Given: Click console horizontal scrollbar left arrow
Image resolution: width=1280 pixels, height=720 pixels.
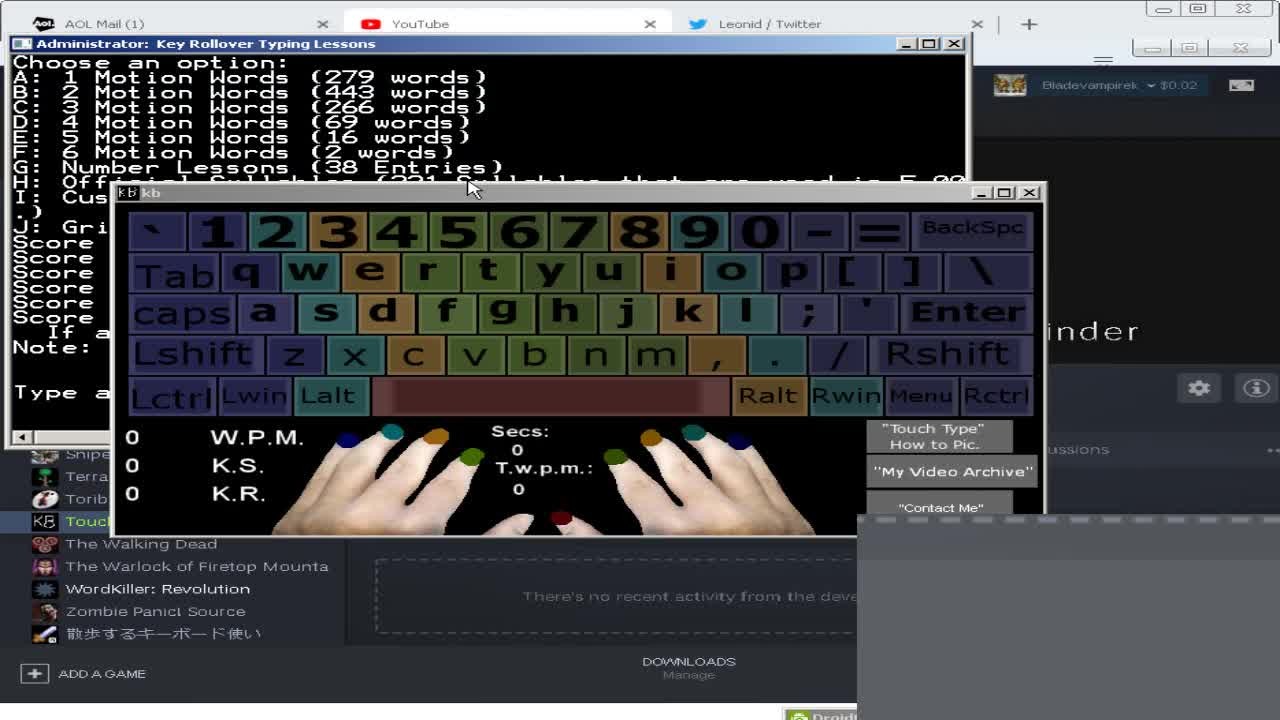Looking at the screenshot, I should pyautogui.click(x=21, y=437).
